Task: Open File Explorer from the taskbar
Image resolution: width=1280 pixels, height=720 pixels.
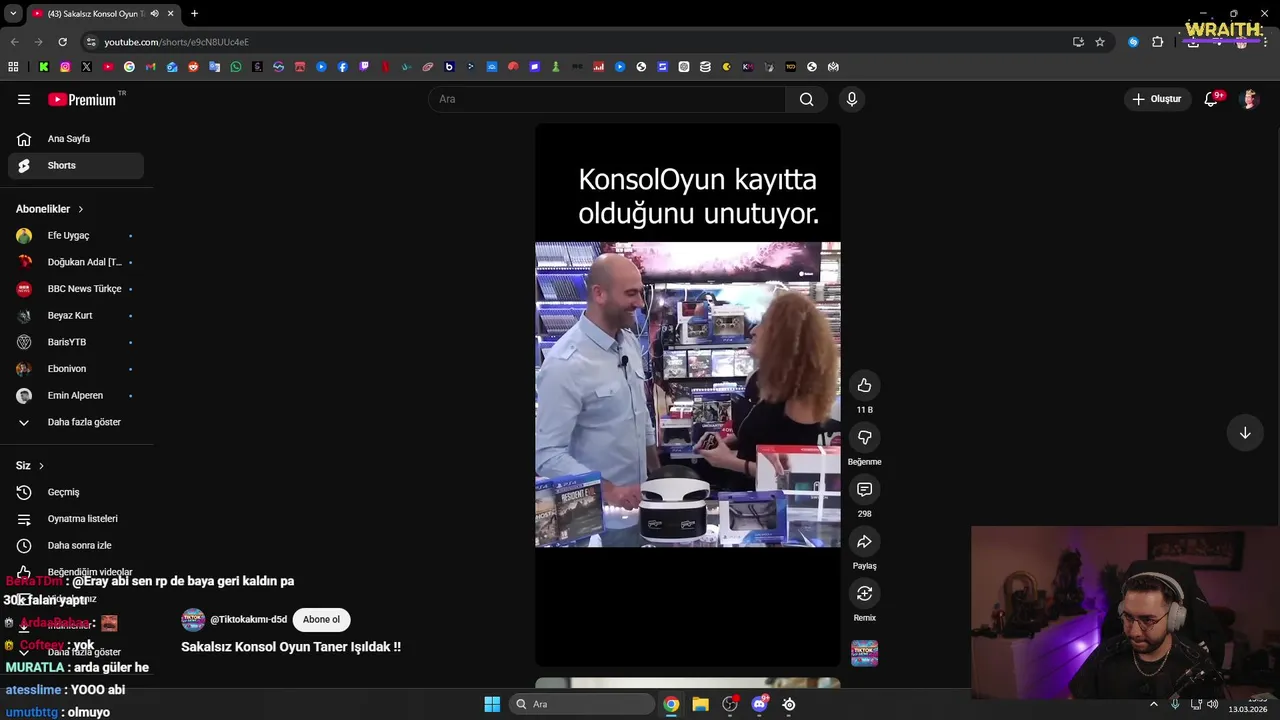Action: pyautogui.click(x=700, y=704)
